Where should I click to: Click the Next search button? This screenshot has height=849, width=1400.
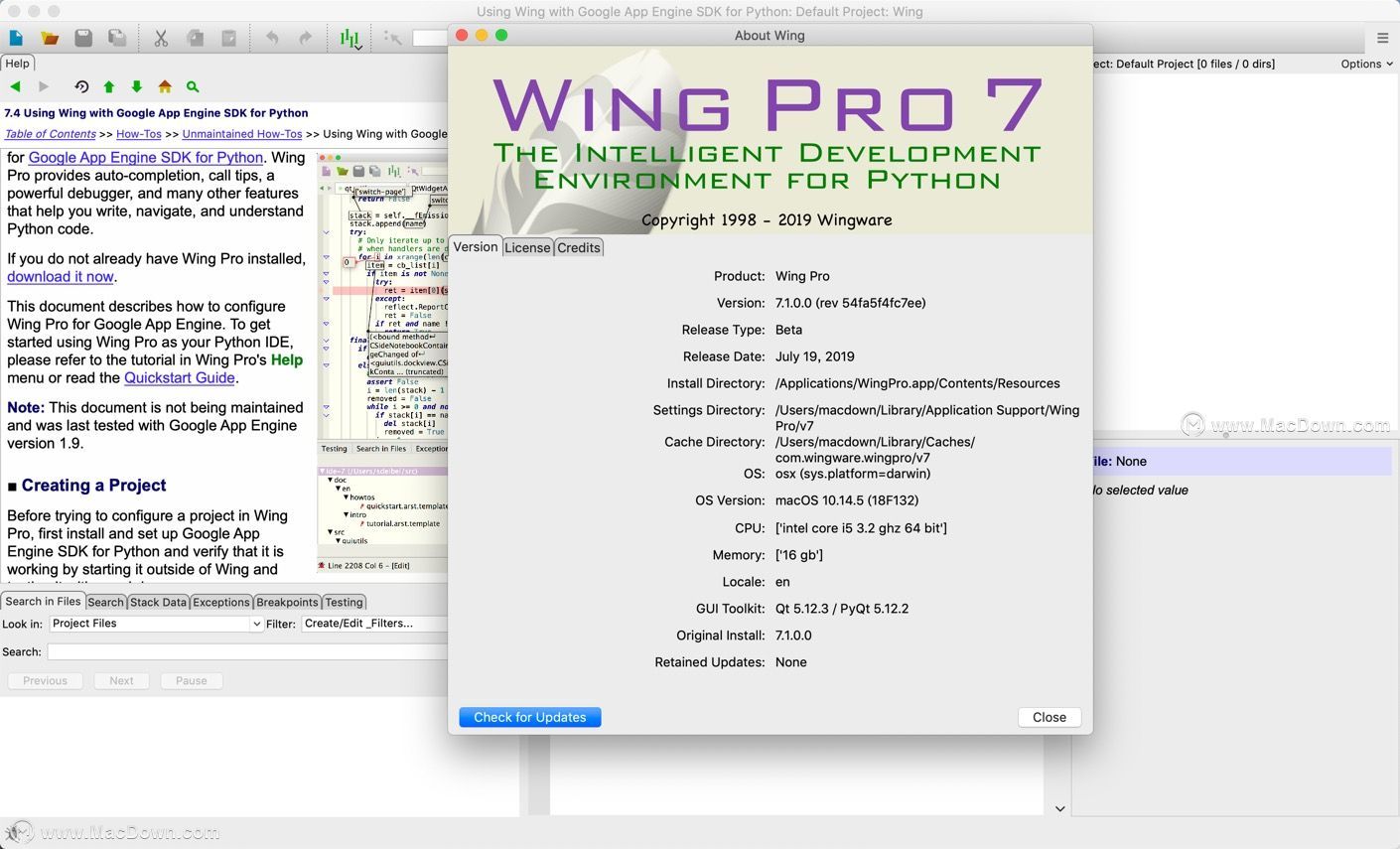point(121,681)
